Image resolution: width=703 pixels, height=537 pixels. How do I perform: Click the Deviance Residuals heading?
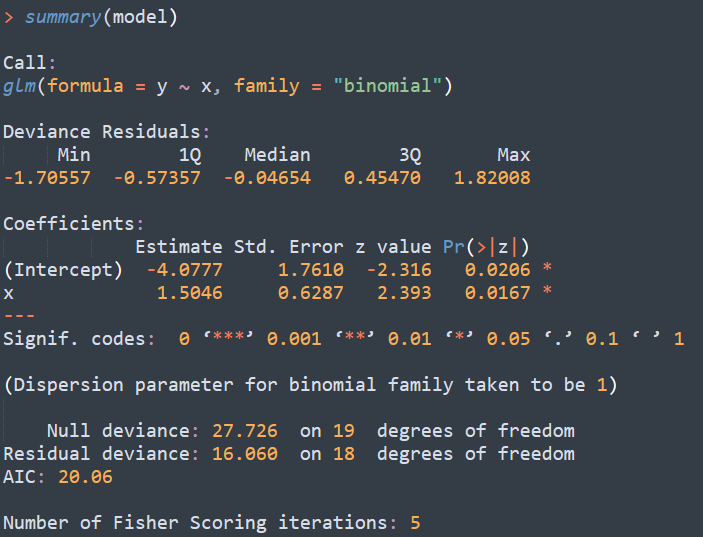[106, 132]
